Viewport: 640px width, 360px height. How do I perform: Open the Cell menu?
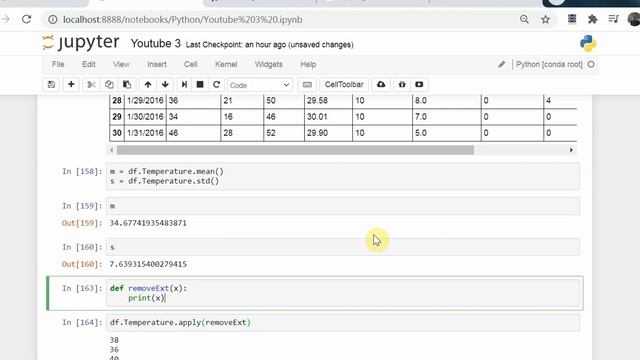191,64
